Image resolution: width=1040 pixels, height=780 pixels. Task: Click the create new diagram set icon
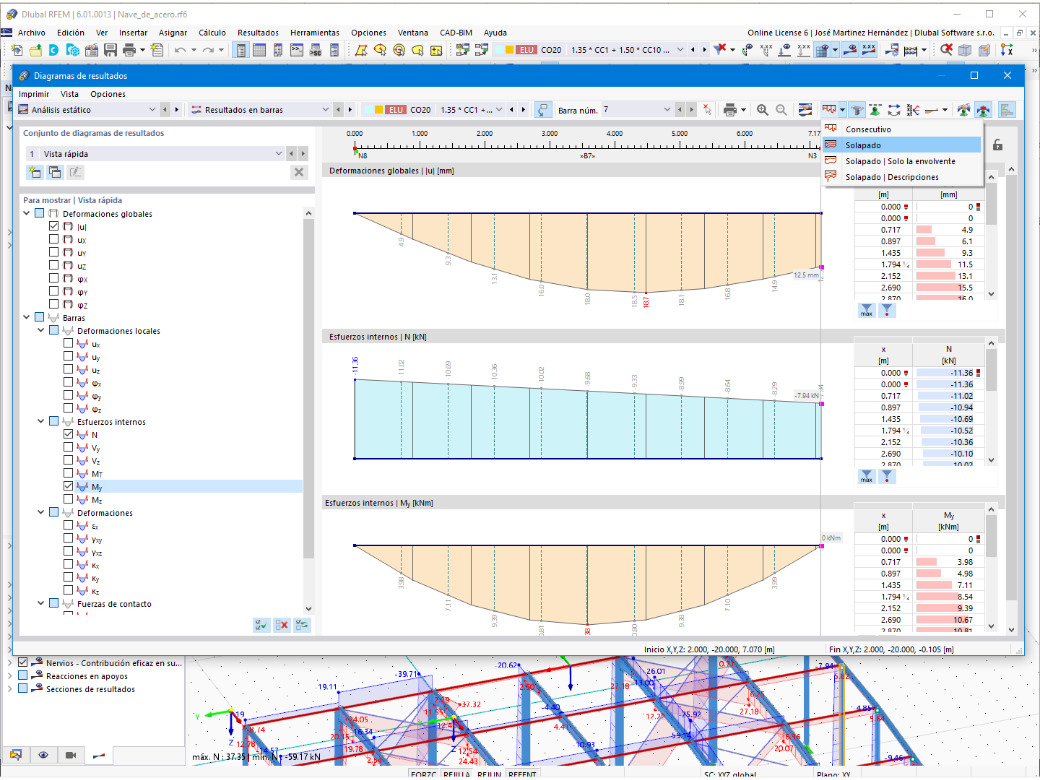tap(34, 172)
